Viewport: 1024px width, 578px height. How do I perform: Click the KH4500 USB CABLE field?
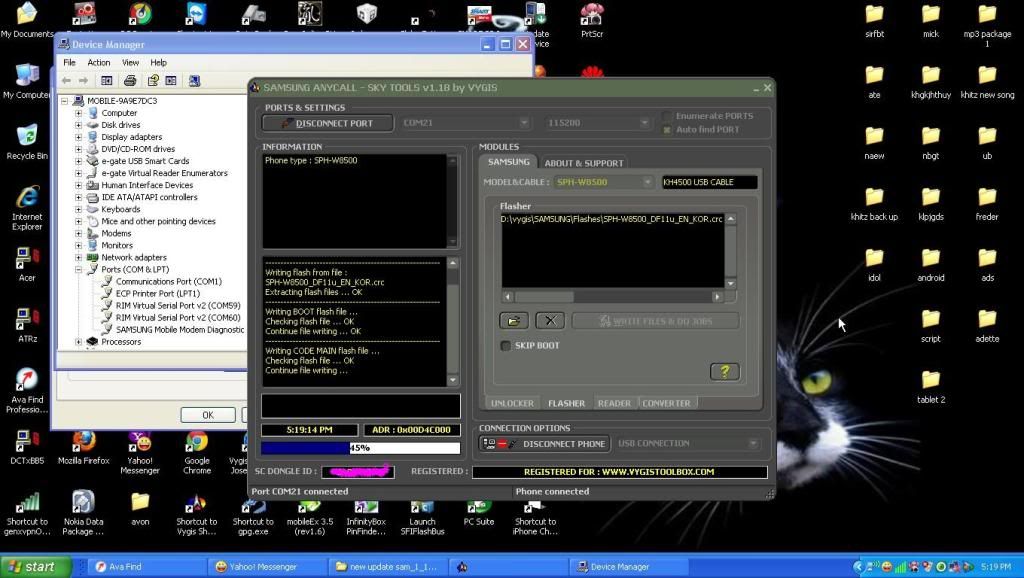709,182
